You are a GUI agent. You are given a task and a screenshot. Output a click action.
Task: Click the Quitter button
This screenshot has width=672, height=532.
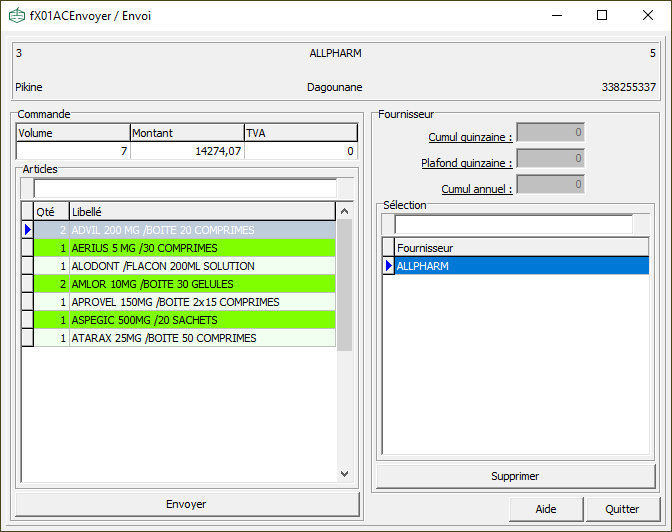click(x=622, y=509)
